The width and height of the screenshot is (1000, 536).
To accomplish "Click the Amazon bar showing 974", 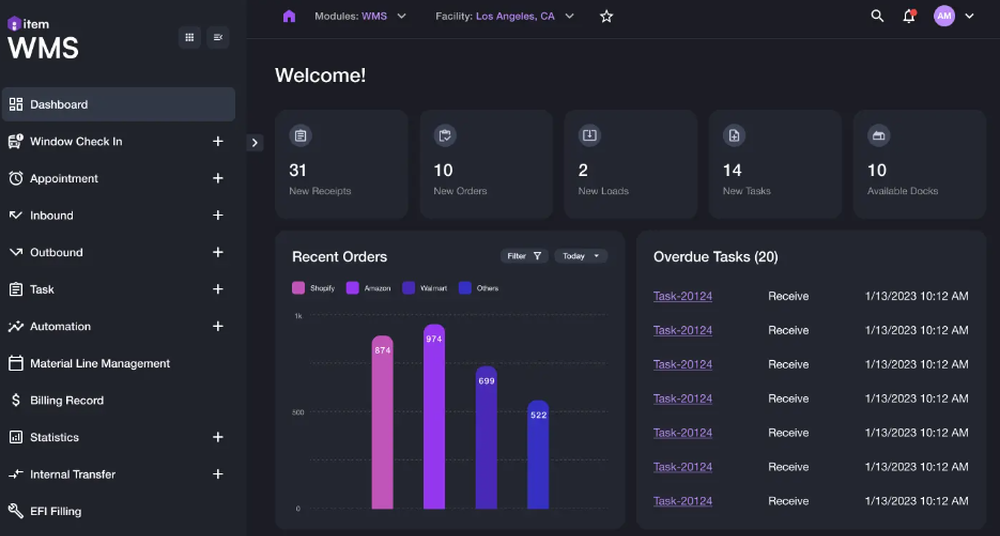I will pos(434,420).
